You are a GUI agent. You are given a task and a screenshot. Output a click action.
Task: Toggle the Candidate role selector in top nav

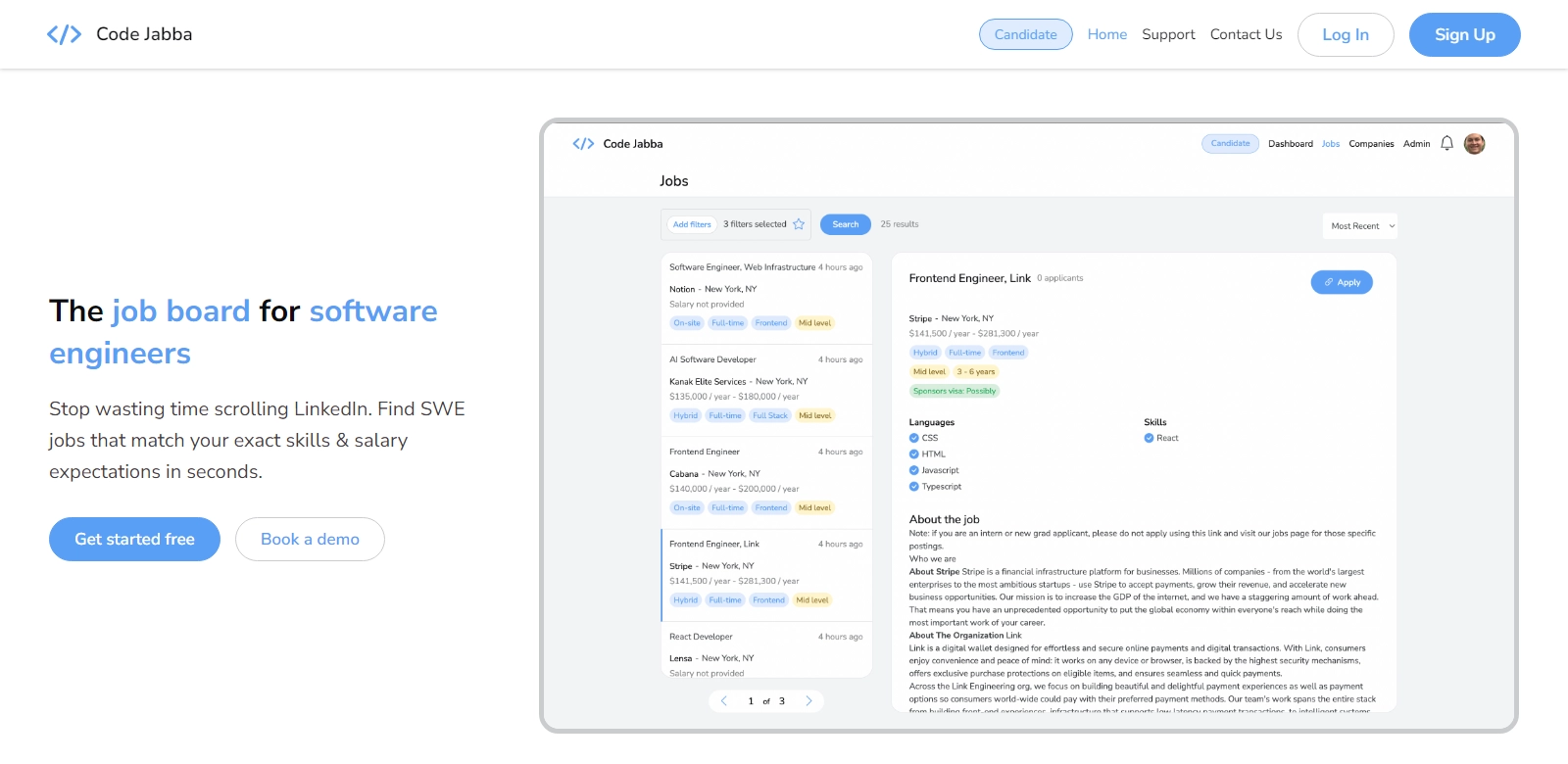coord(1025,34)
